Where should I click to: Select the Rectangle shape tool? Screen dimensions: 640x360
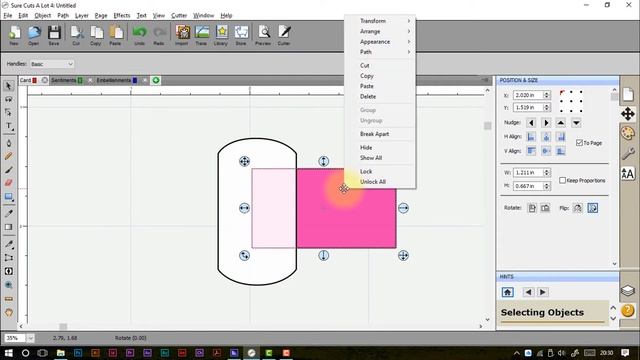tap(9, 198)
